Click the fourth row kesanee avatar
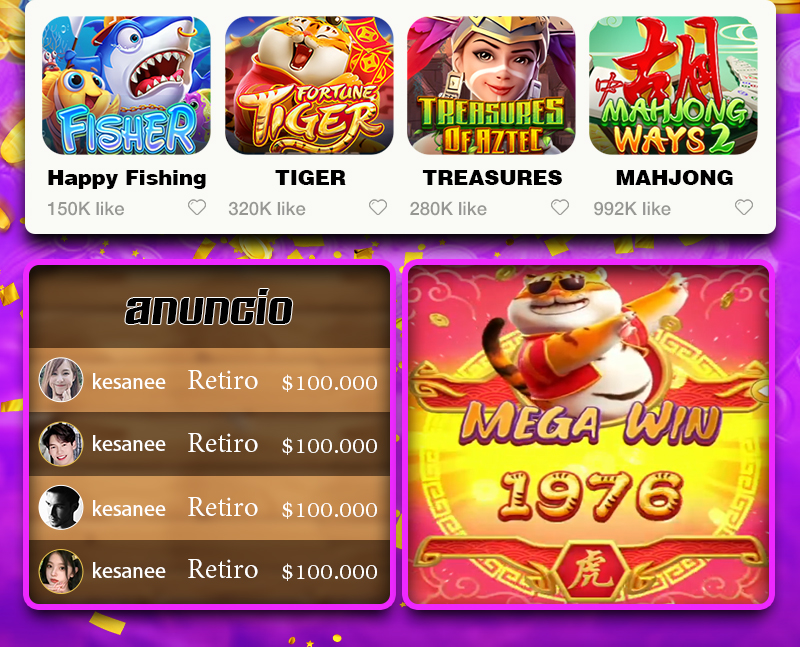This screenshot has width=800, height=647. tap(61, 571)
